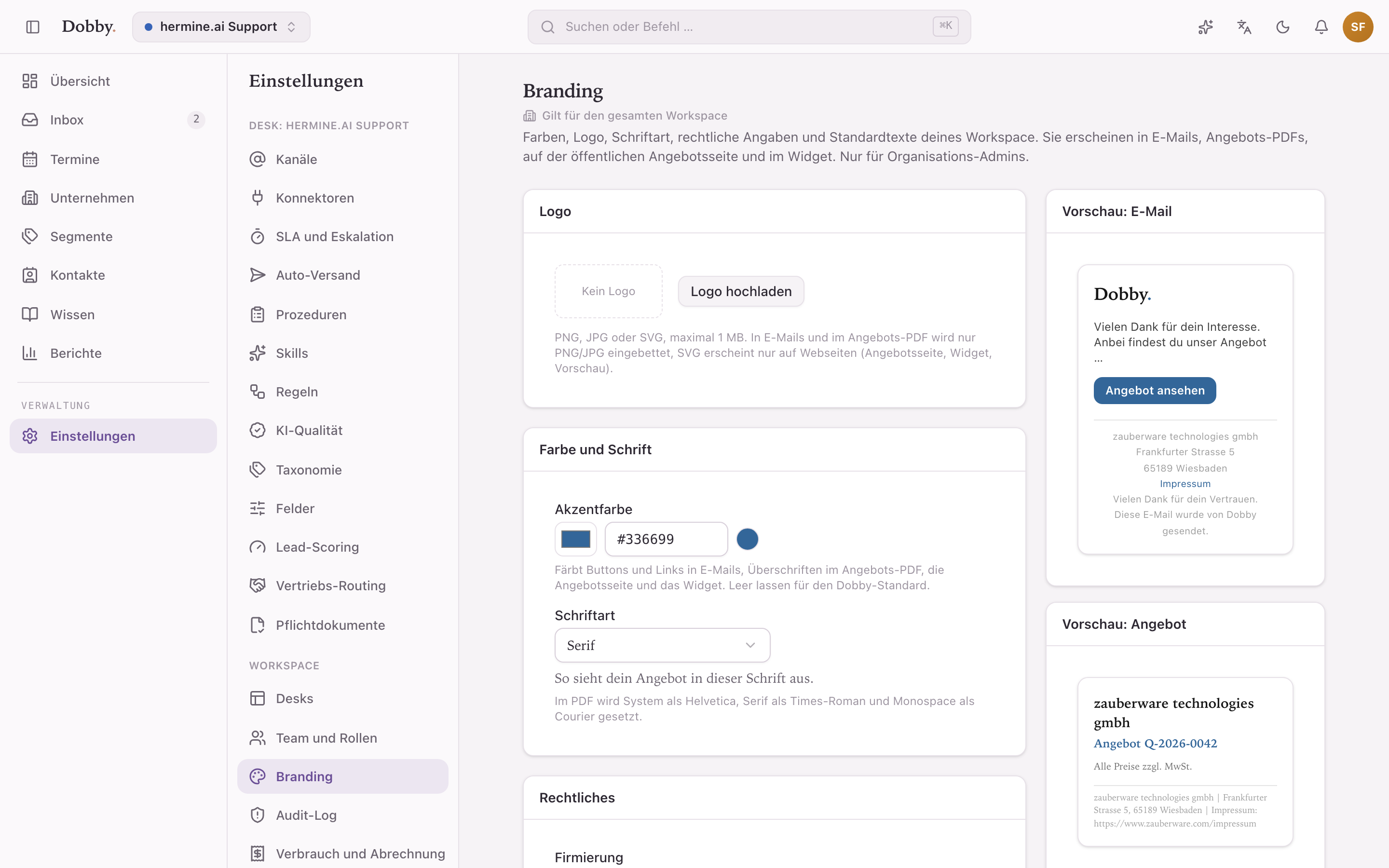
Task: Click the KI-Qualität badge check icon
Action: (x=258, y=430)
